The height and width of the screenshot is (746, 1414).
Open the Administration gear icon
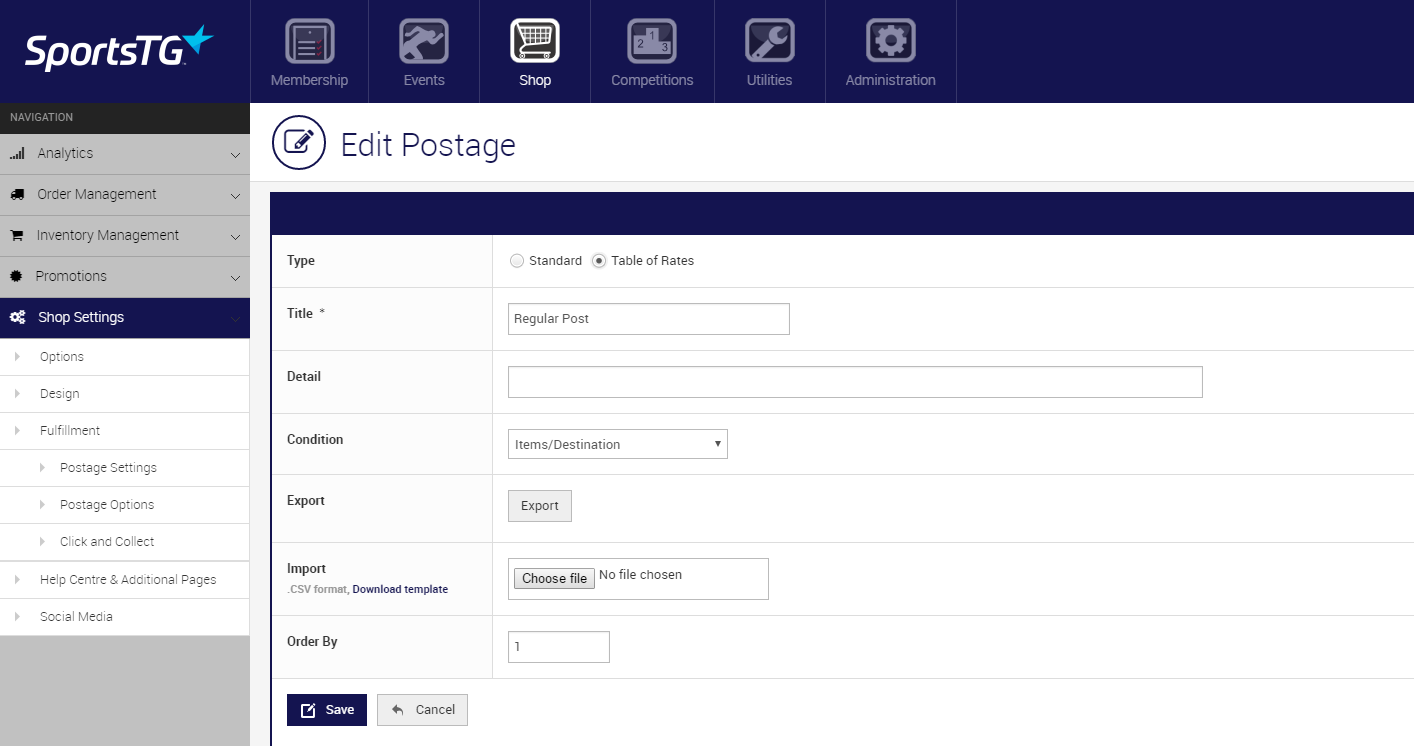pyautogui.click(x=890, y=41)
